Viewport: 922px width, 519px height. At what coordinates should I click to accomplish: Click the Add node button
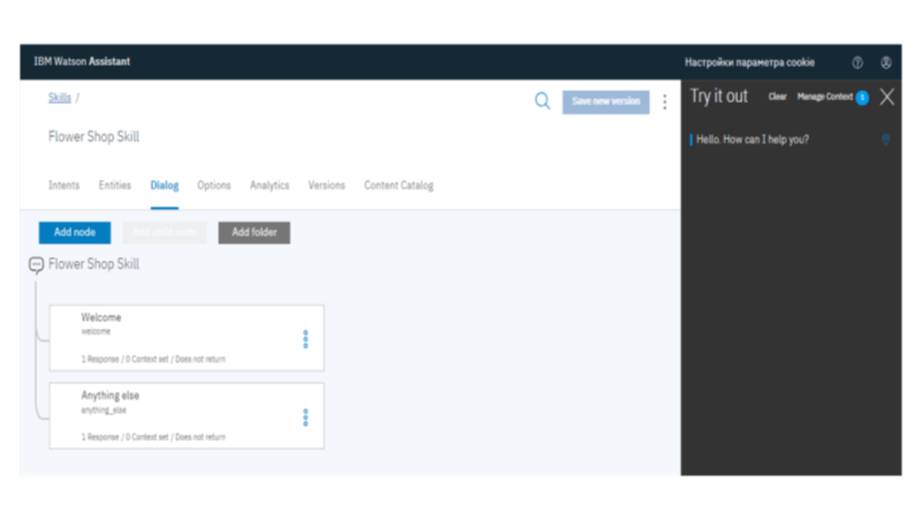pyautogui.click(x=75, y=233)
